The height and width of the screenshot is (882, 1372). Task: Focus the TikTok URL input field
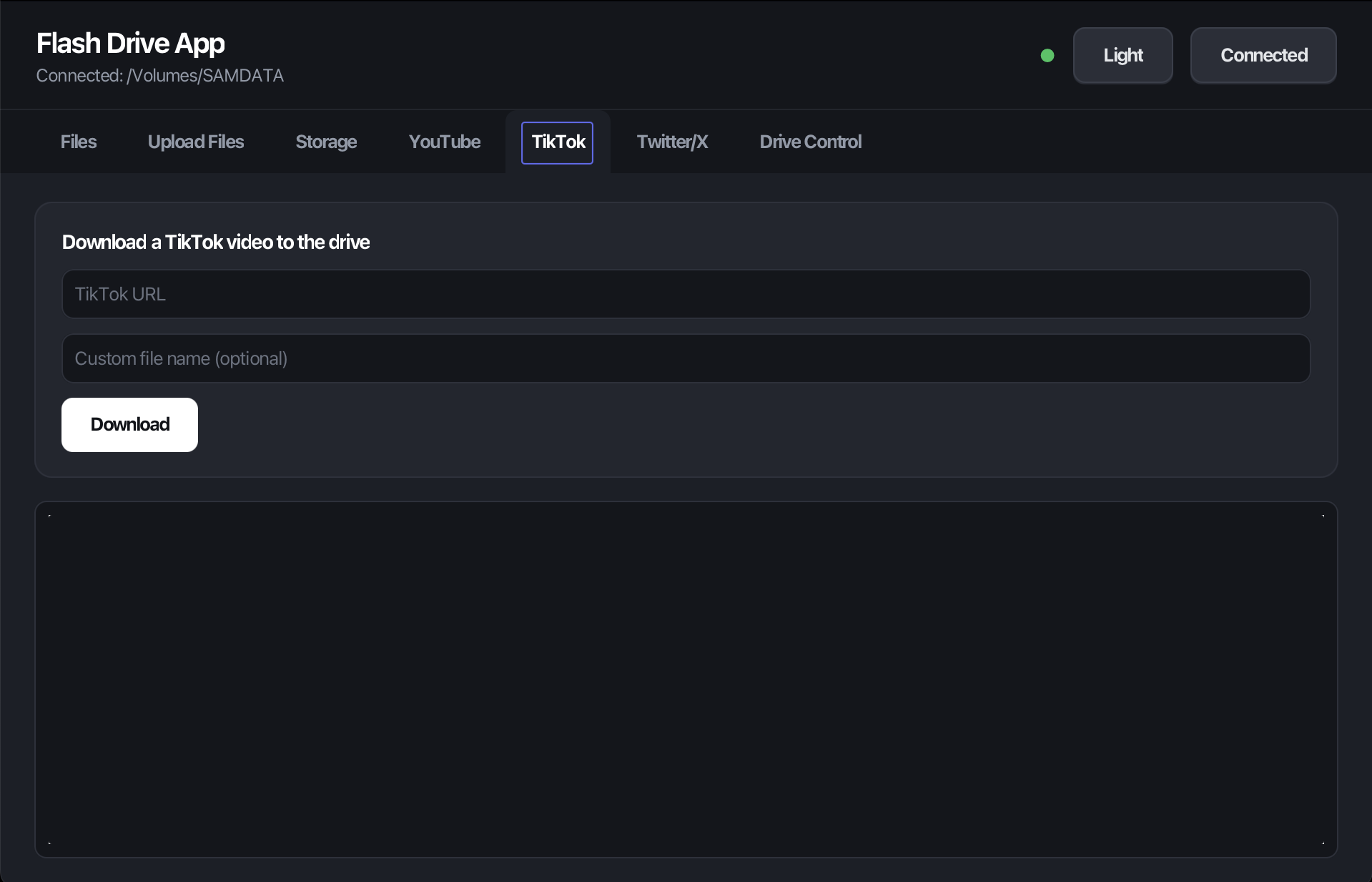click(686, 294)
